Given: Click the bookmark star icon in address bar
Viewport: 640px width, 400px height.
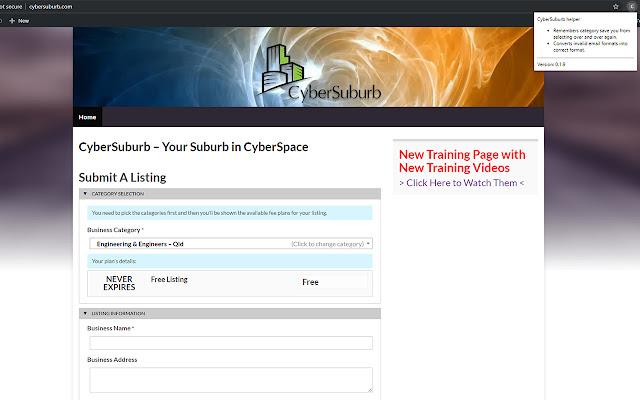Looking at the screenshot, I should [x=616, y=7].
